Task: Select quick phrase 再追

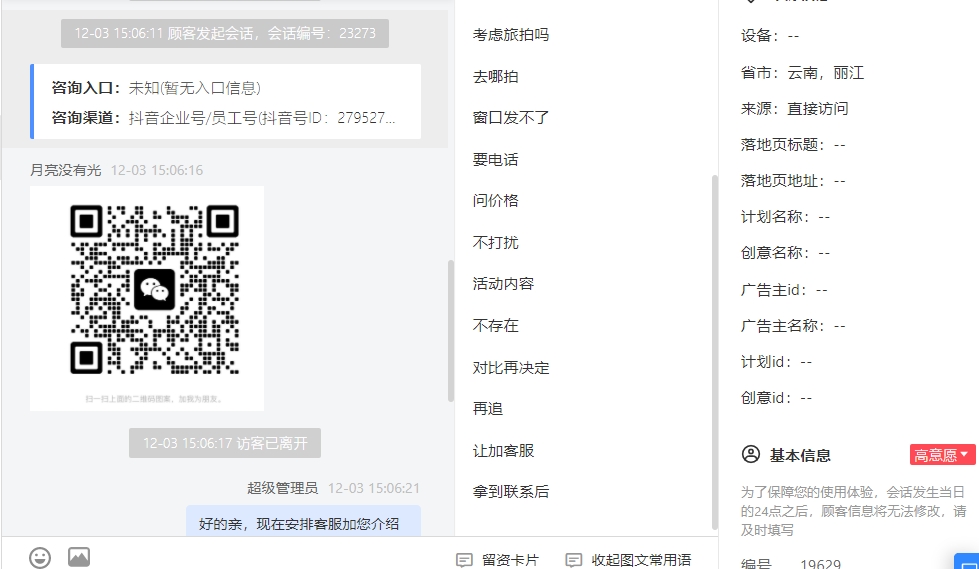Action: 488,408
